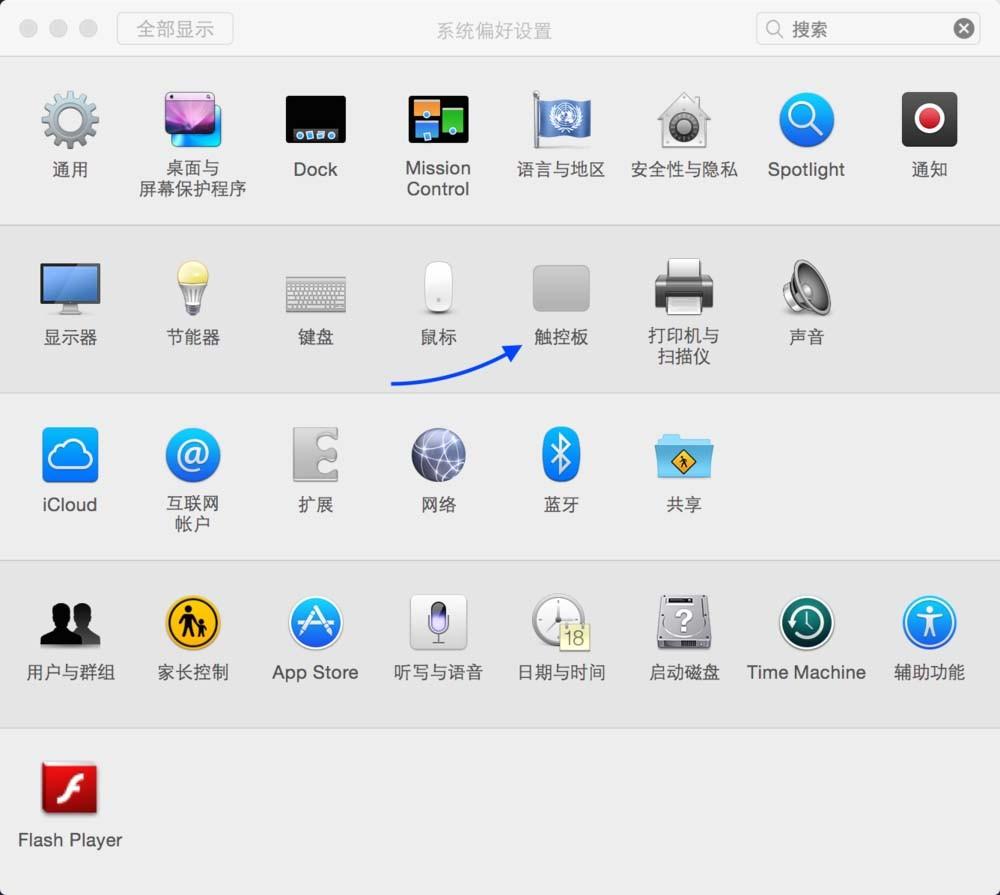Open 鼠标 (Mouse) preferences
This screenshot has height=895, width=1000.
pos(437,287)
